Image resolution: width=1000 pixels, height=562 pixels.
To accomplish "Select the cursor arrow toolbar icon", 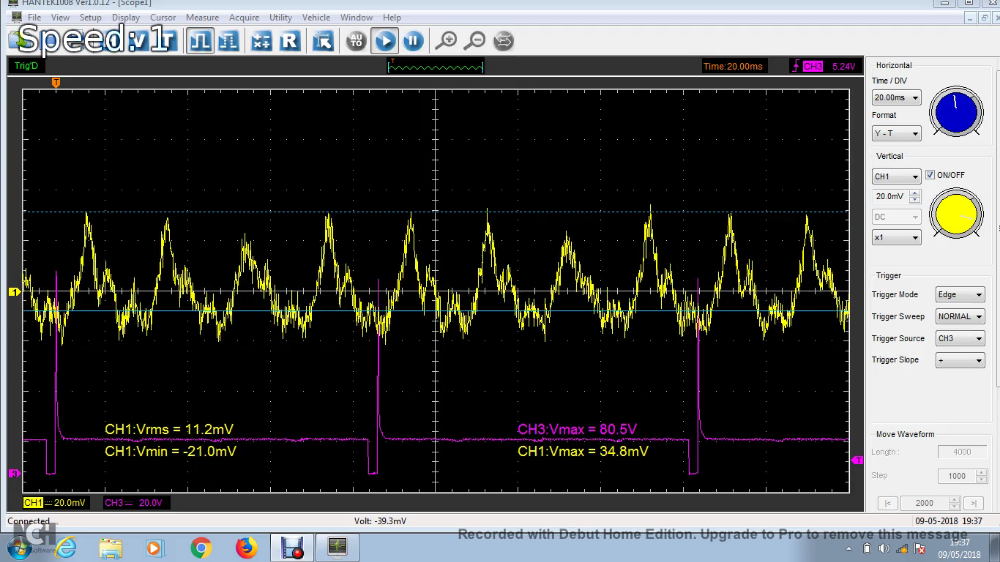I will coord(323,41).
